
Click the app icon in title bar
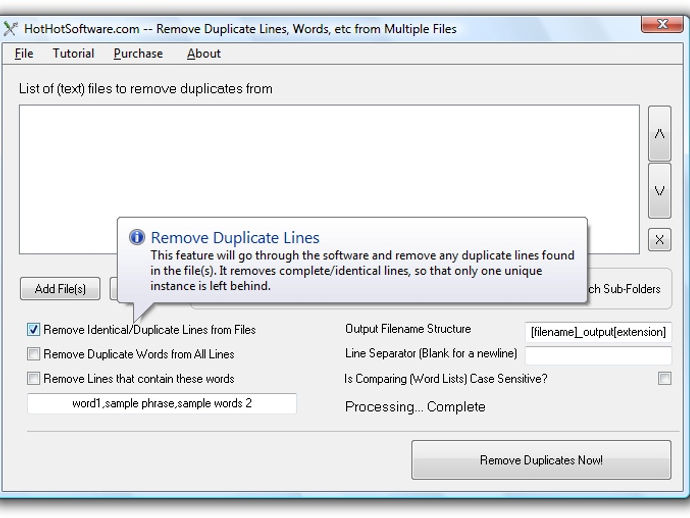[10, 29]
